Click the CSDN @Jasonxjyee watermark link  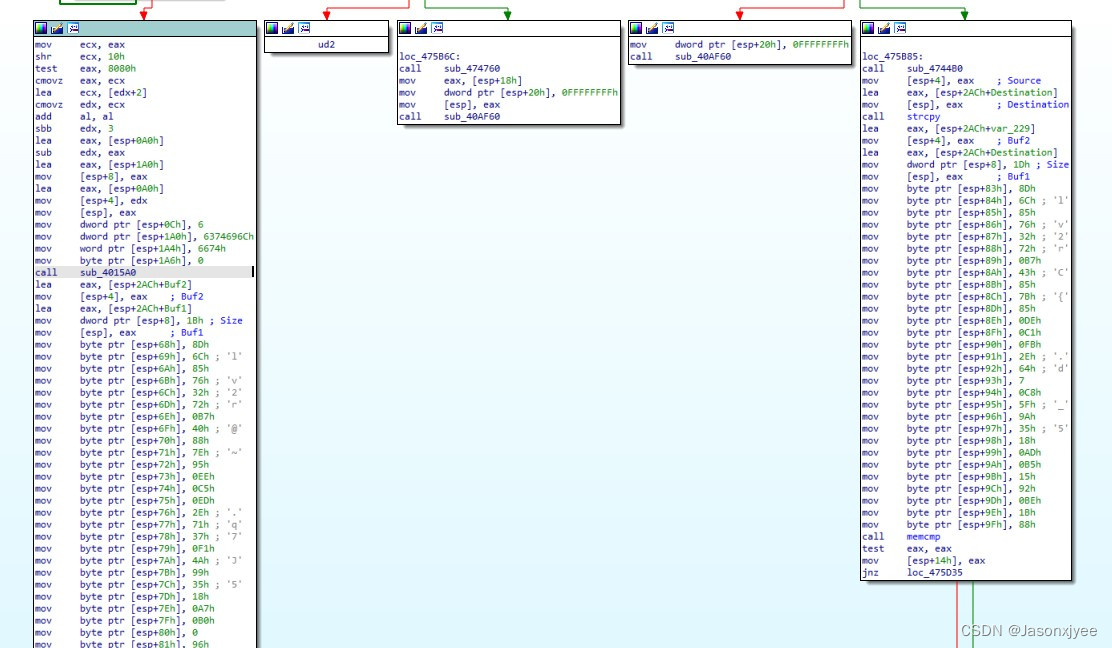1029,631
